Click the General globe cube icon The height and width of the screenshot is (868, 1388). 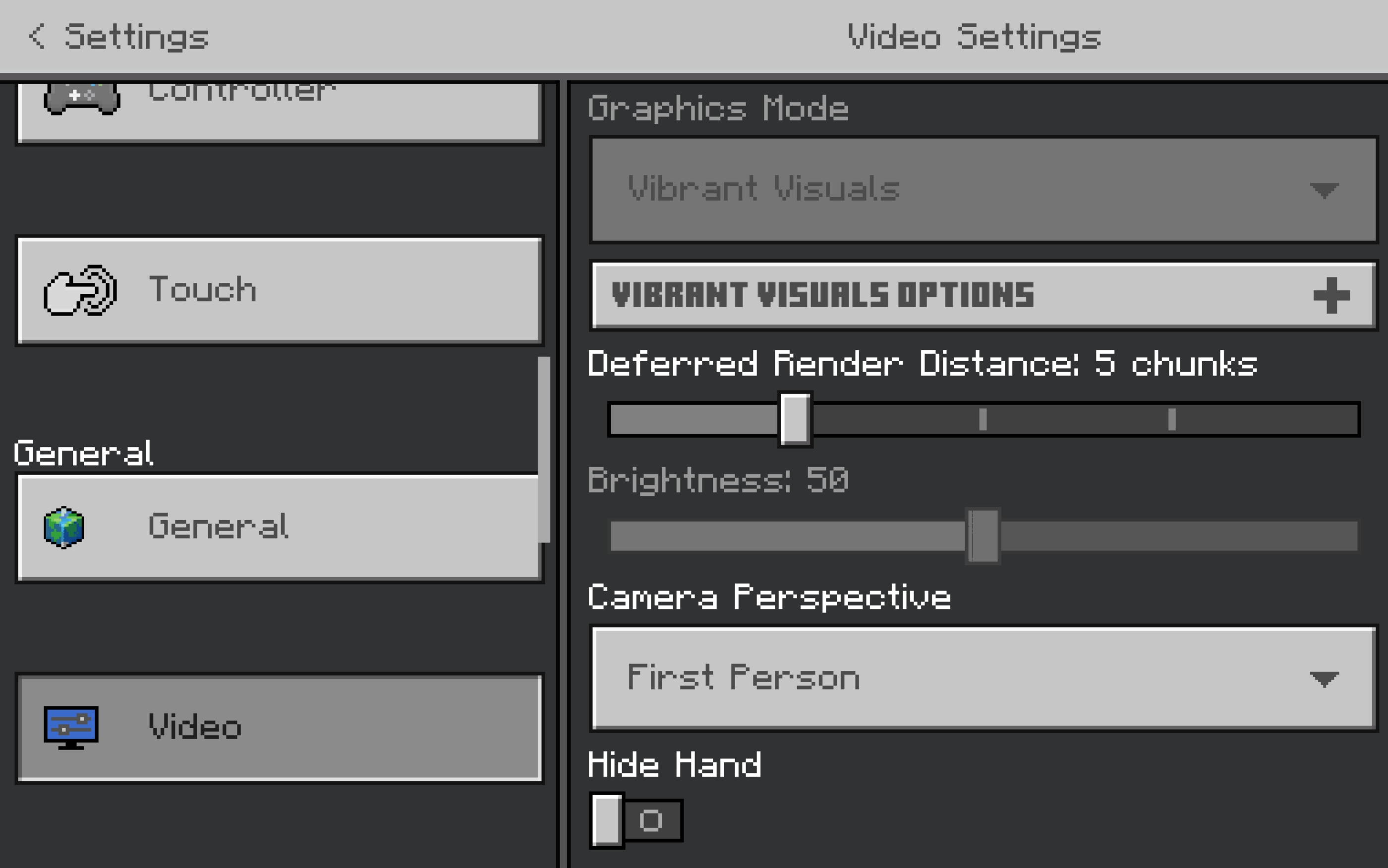[64, 527]
